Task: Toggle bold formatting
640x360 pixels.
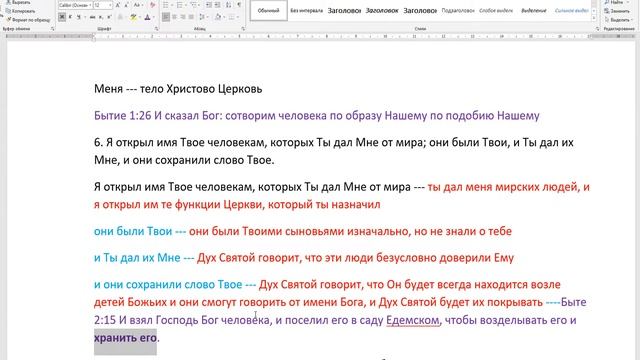Action: click(x=62, y=17)
